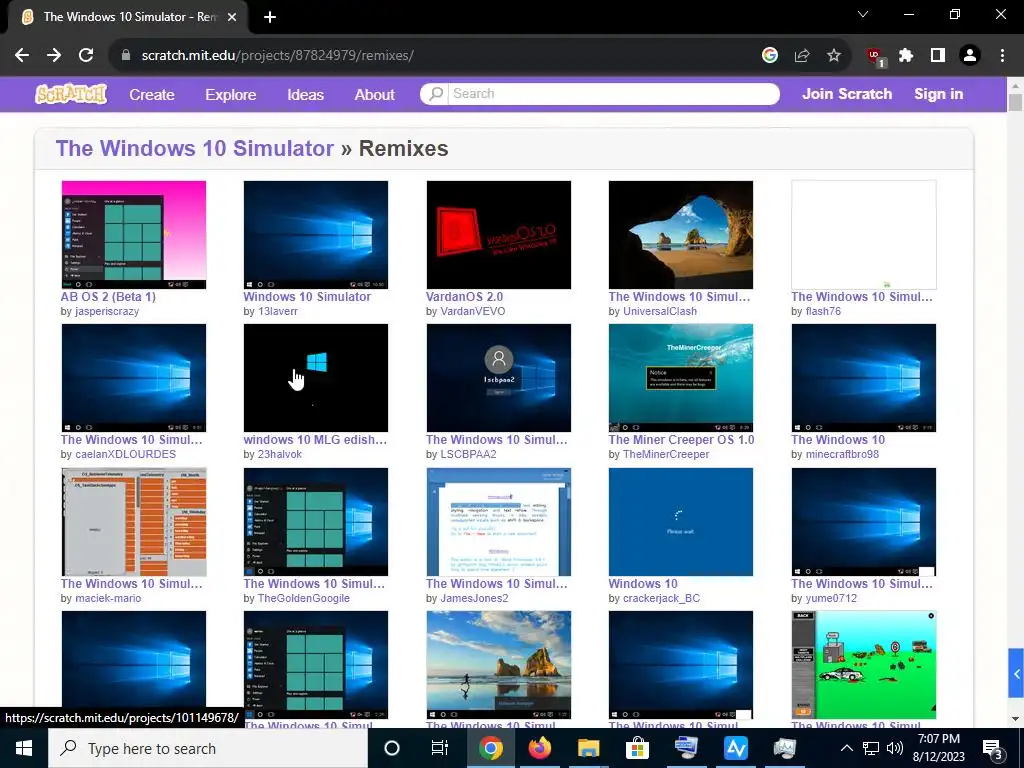Open the uBlock Origin extension icon
Viewport: 1024px width, 768px height.
coord(875,57)
